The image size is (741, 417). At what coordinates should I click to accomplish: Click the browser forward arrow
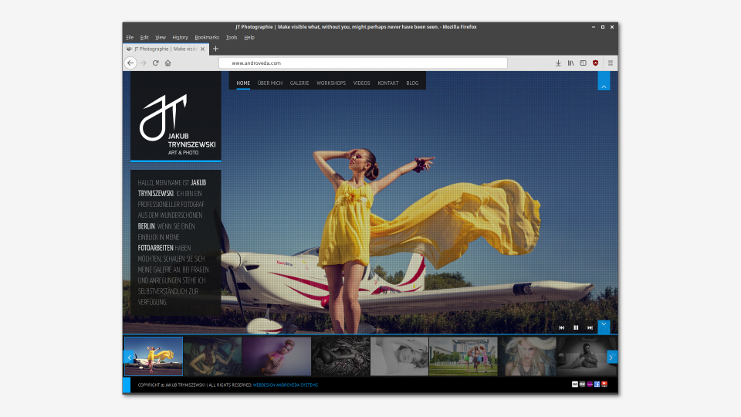tap(143, 63)
